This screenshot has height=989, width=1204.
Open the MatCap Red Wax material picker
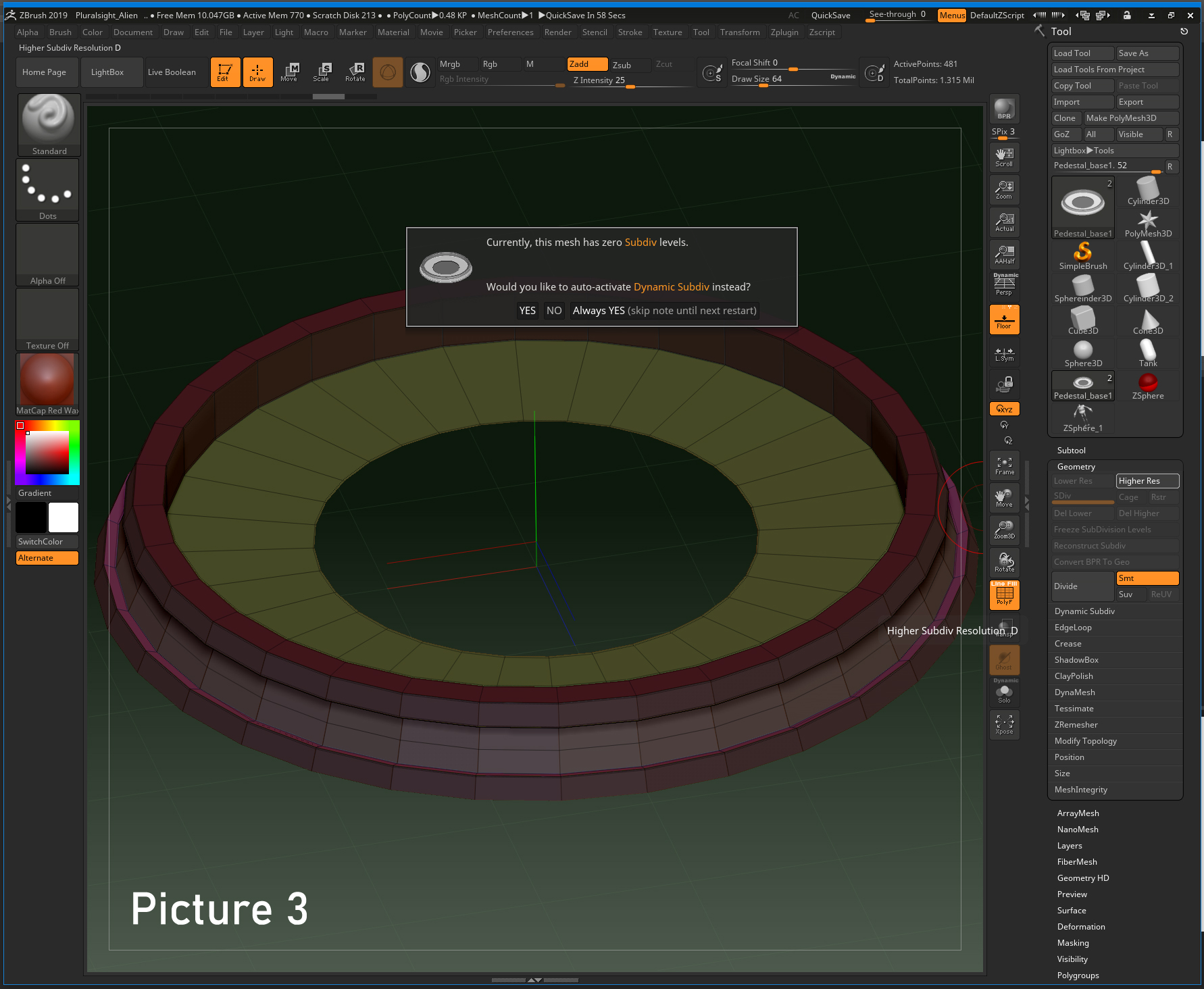point(48,384)
